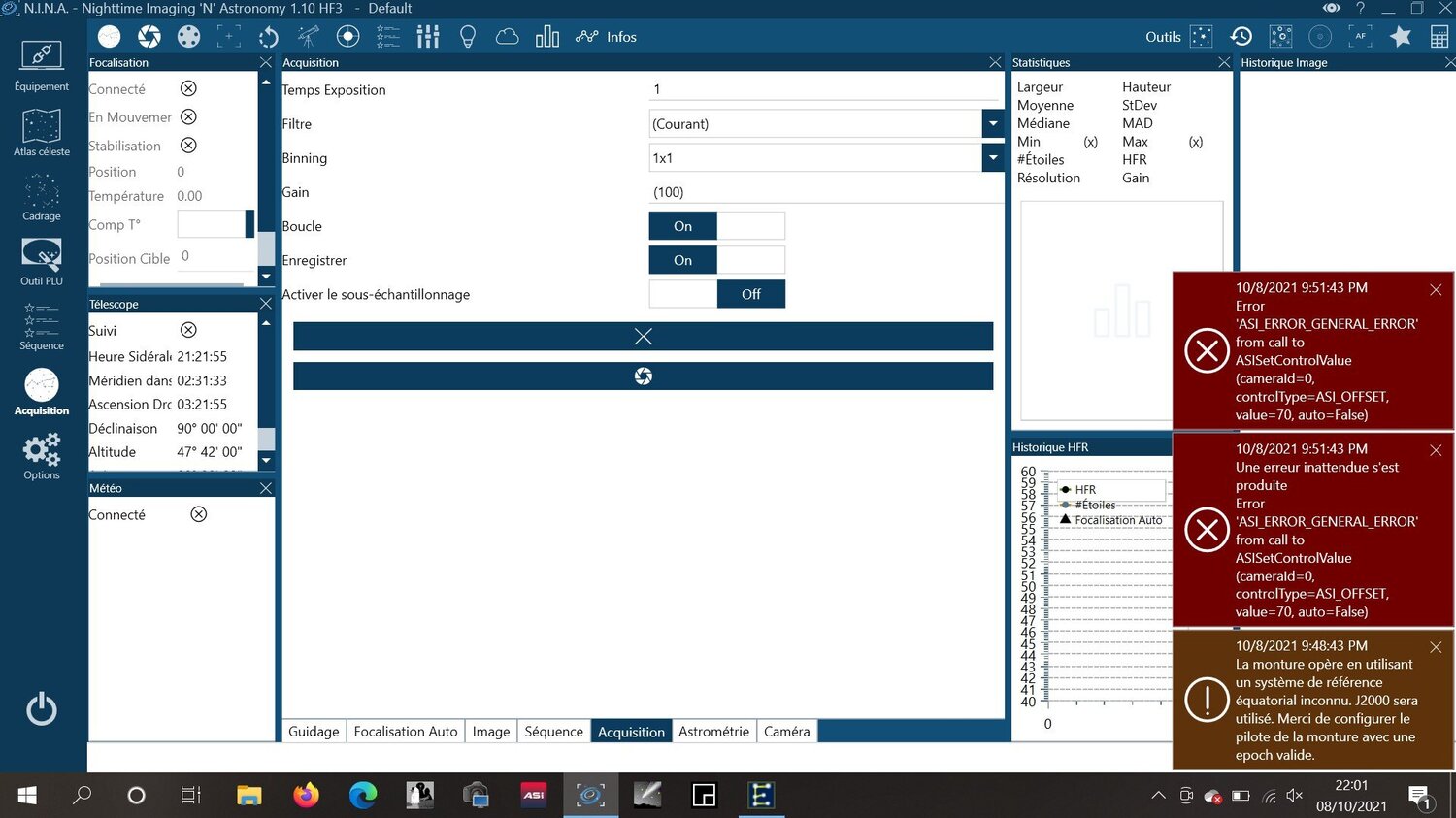Toggle the HFR history graph icon beside Infos
The height and width of the screenshot is (818, 1456).
tap(586, 37)
